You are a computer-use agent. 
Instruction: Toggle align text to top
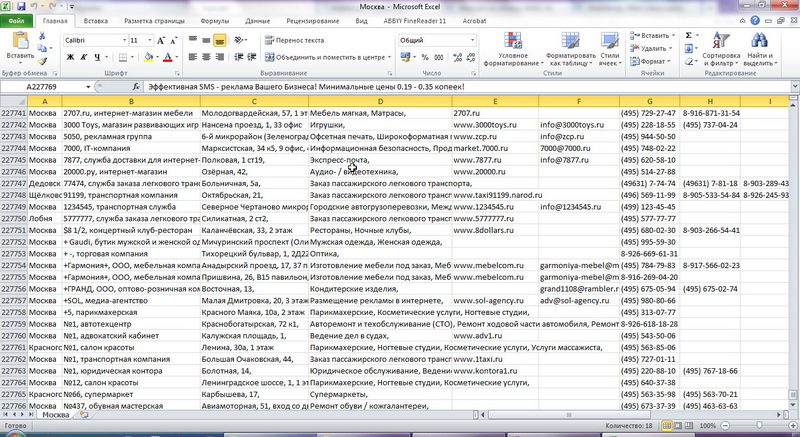[192, 40]
